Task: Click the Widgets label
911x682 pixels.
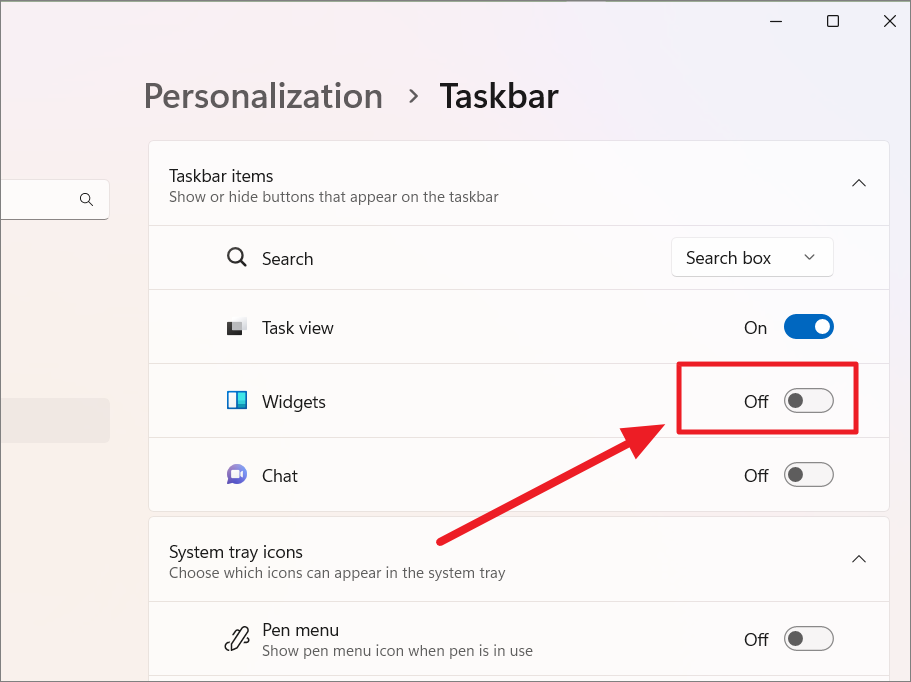Action: coord(293,402)
